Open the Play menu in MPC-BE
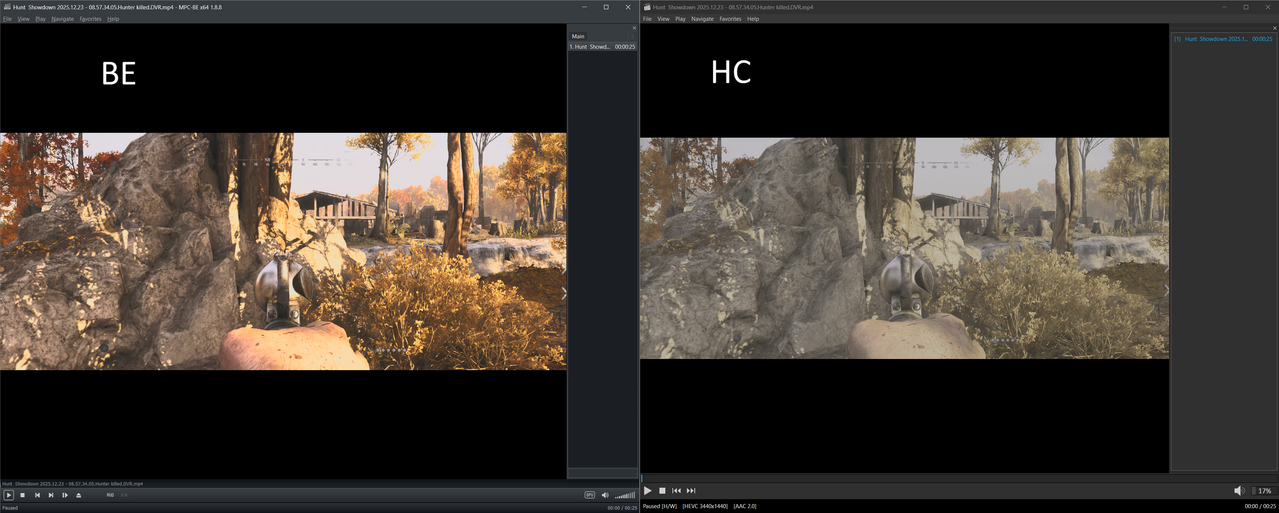 [41, 19]
